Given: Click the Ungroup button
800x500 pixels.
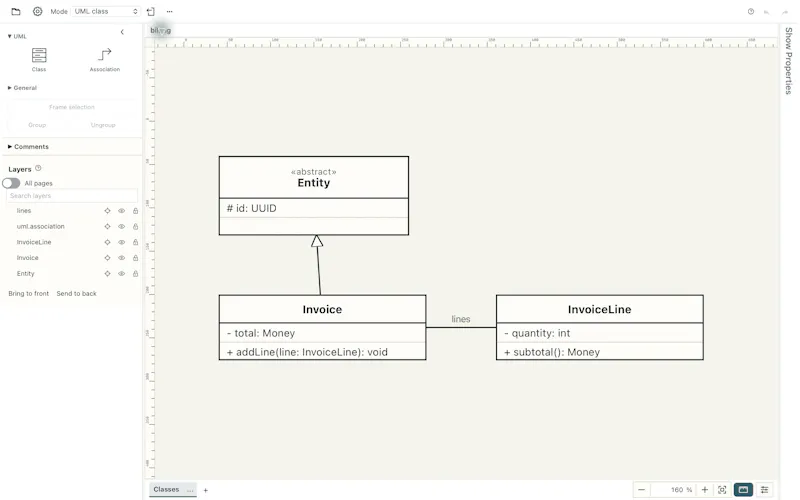Looking at the screenshot, I should click(103, 125).
